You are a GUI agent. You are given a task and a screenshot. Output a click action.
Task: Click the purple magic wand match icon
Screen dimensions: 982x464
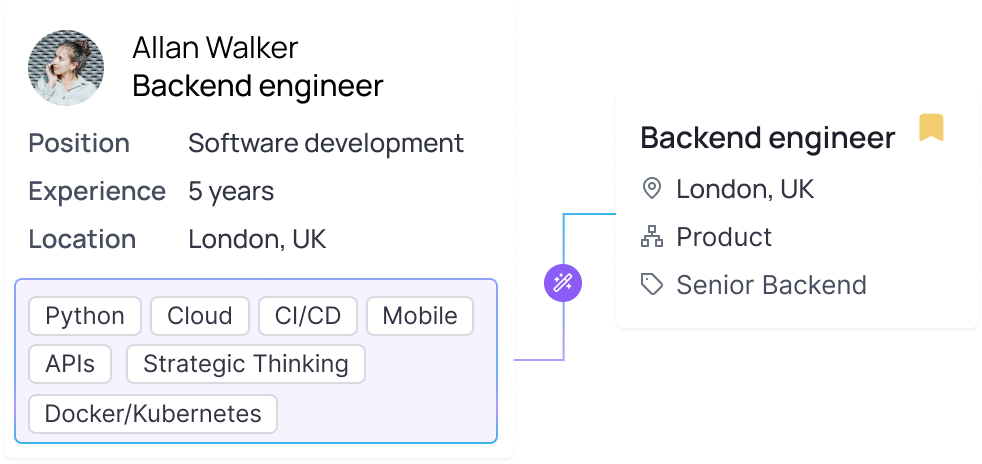[x=563, y=283]
